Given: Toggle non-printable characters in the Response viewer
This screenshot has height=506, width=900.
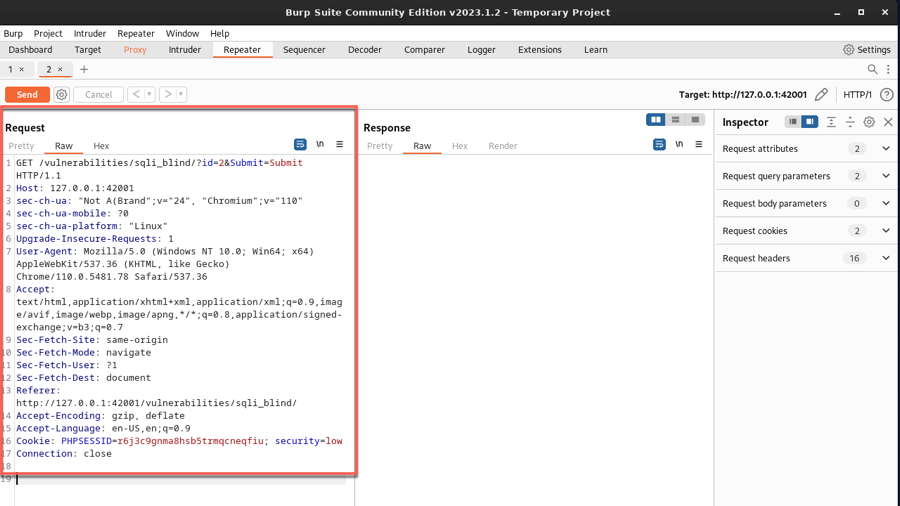Looking at the screenshot, I should click(x=679, y=144).
